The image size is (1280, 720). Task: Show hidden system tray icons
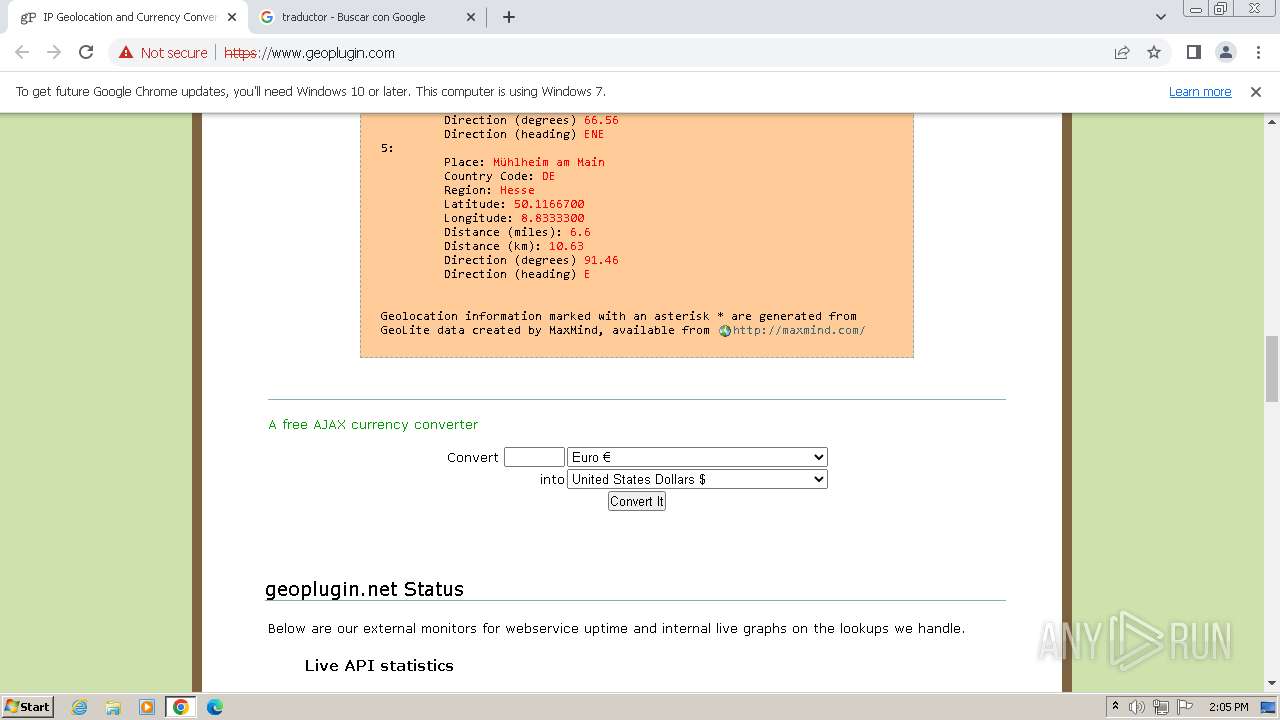coord(1115,707)
